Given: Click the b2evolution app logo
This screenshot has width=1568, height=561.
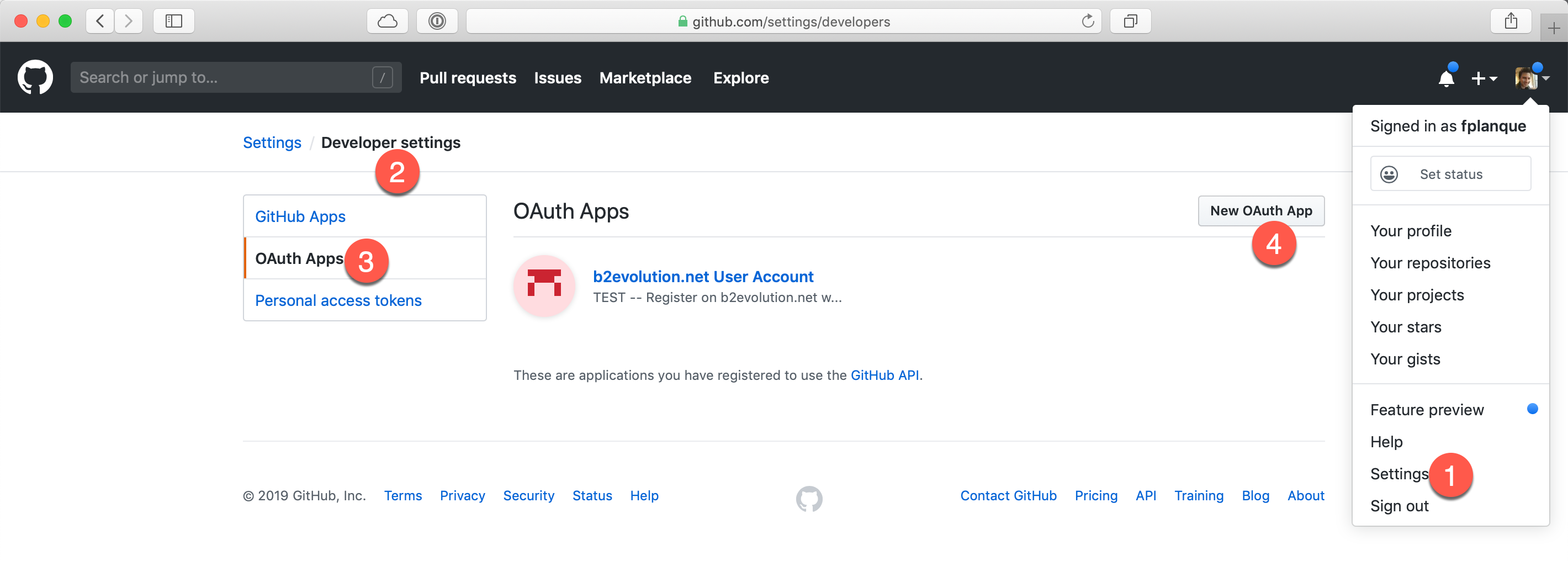Looking at the screenshot, I should [544, 285].
